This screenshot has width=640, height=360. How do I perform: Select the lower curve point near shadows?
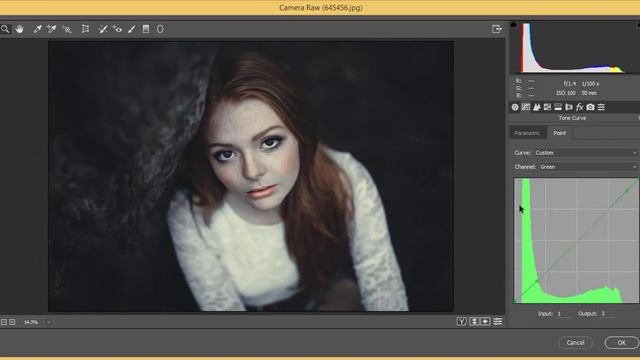537,281
